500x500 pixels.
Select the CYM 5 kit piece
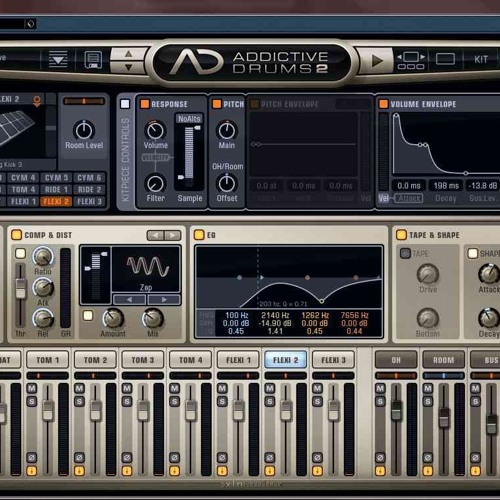tap(56, 178)
